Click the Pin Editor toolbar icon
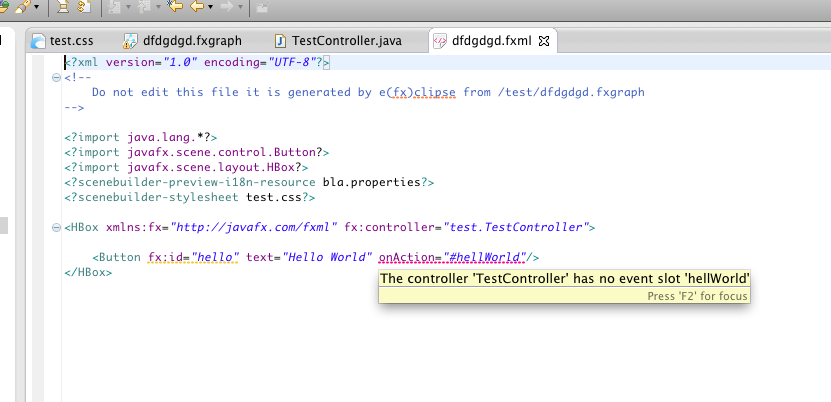Viewport: 831px width, 402px height. (x=262, y=7)
